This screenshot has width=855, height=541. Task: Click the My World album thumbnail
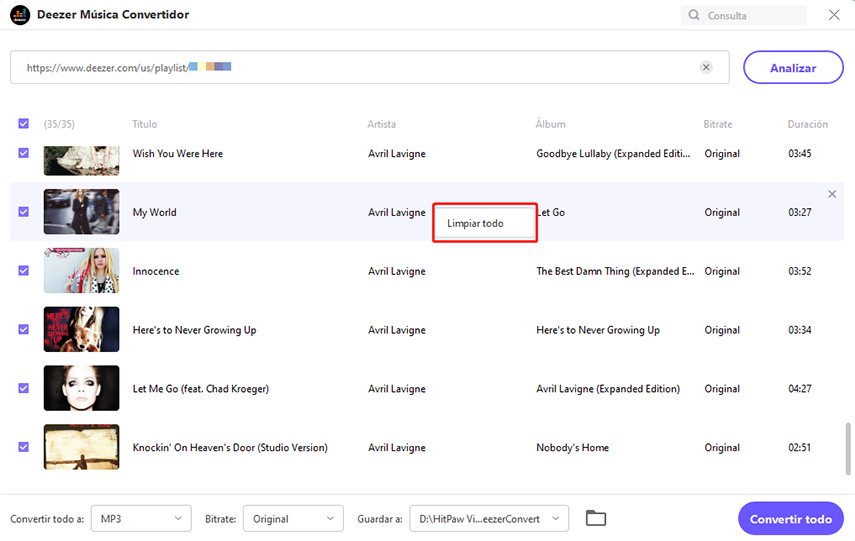81,212
